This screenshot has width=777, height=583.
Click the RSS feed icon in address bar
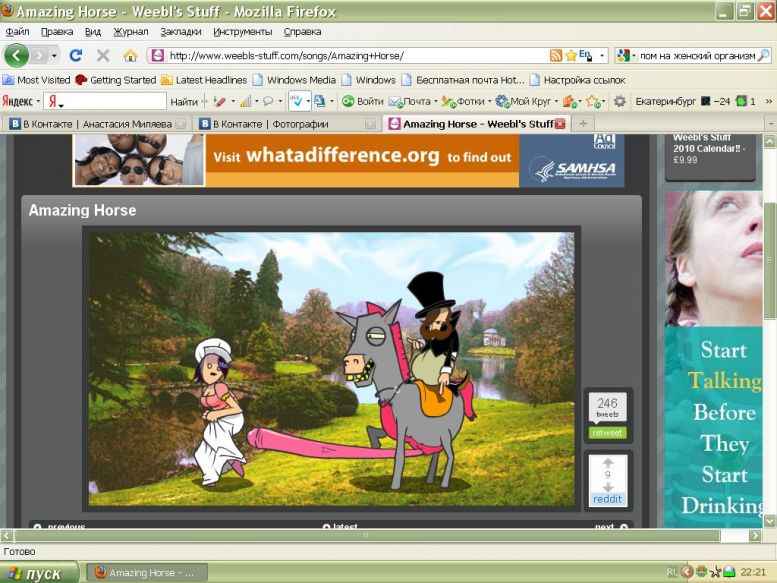point(556,55)
